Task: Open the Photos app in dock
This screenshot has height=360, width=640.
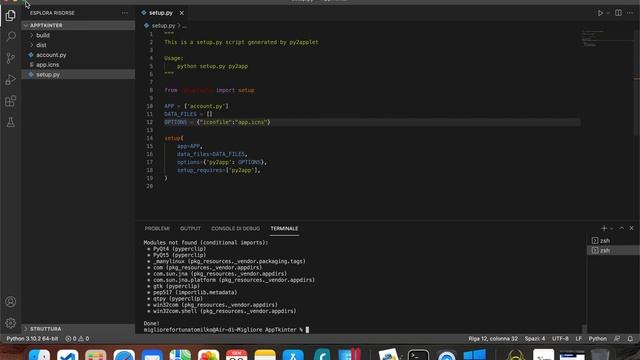Action: [209, 354]
